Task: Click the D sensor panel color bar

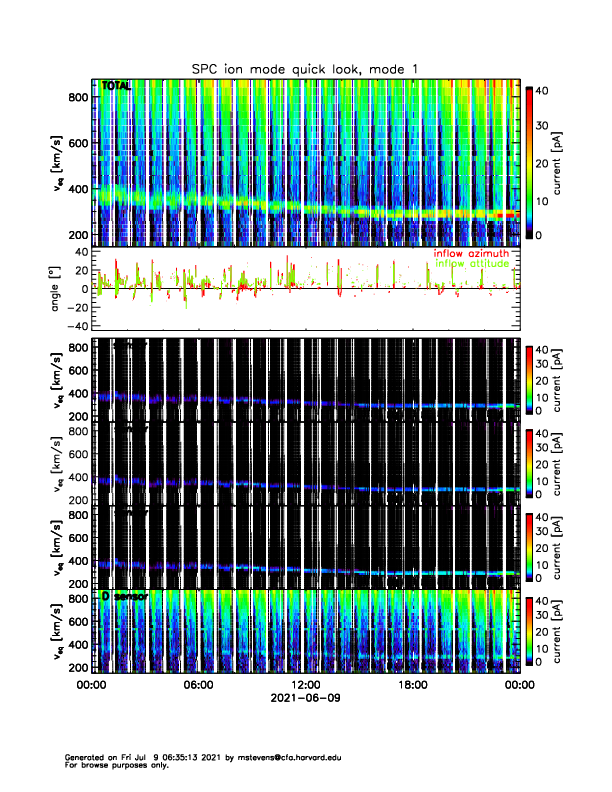Action: (528, 631)
